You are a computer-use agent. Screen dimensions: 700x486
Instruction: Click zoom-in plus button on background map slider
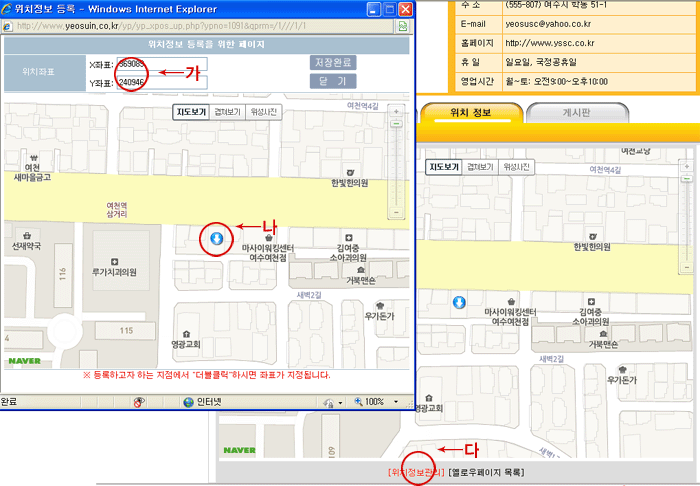point(687,166)
